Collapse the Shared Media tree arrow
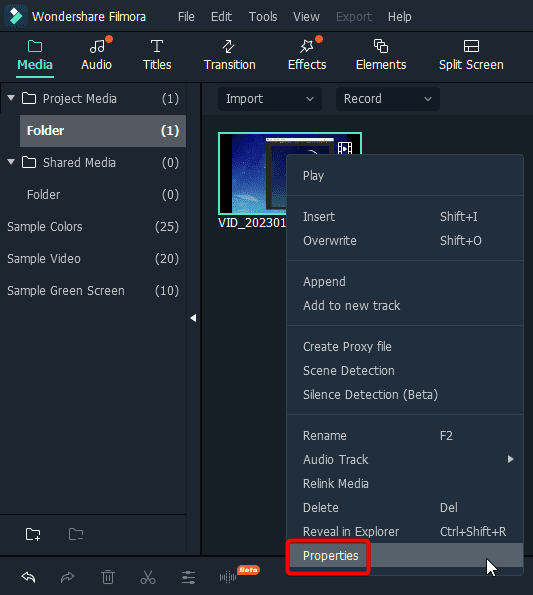This screenshot has width=533, height=595. click(x=11, y=162)
